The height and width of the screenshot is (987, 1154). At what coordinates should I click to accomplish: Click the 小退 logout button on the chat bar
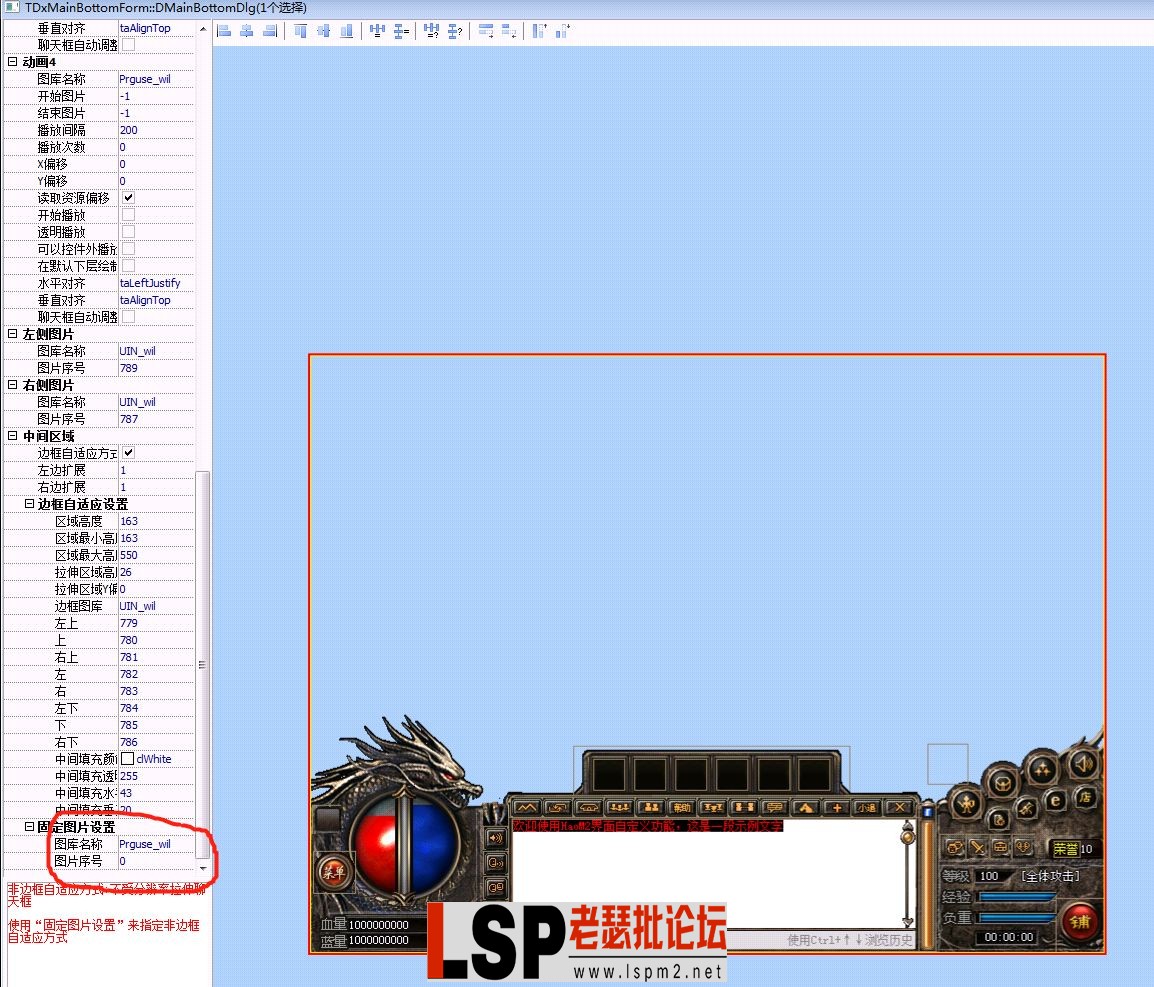point(867,807)
